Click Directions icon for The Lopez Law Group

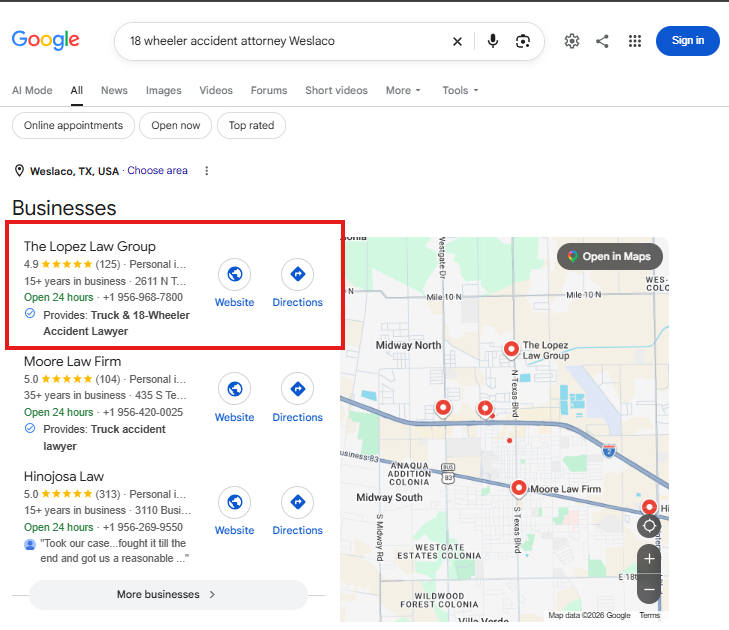[298, 274]
